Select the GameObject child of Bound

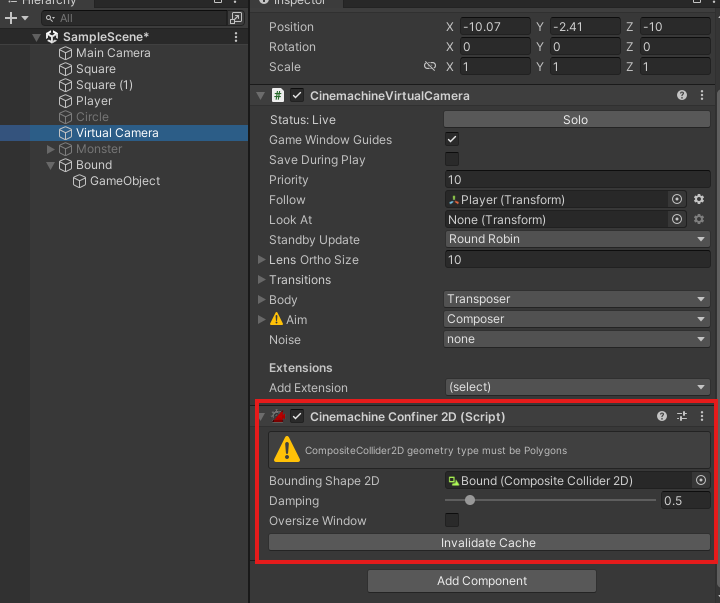pyautogui.click(x=125, y=181)
